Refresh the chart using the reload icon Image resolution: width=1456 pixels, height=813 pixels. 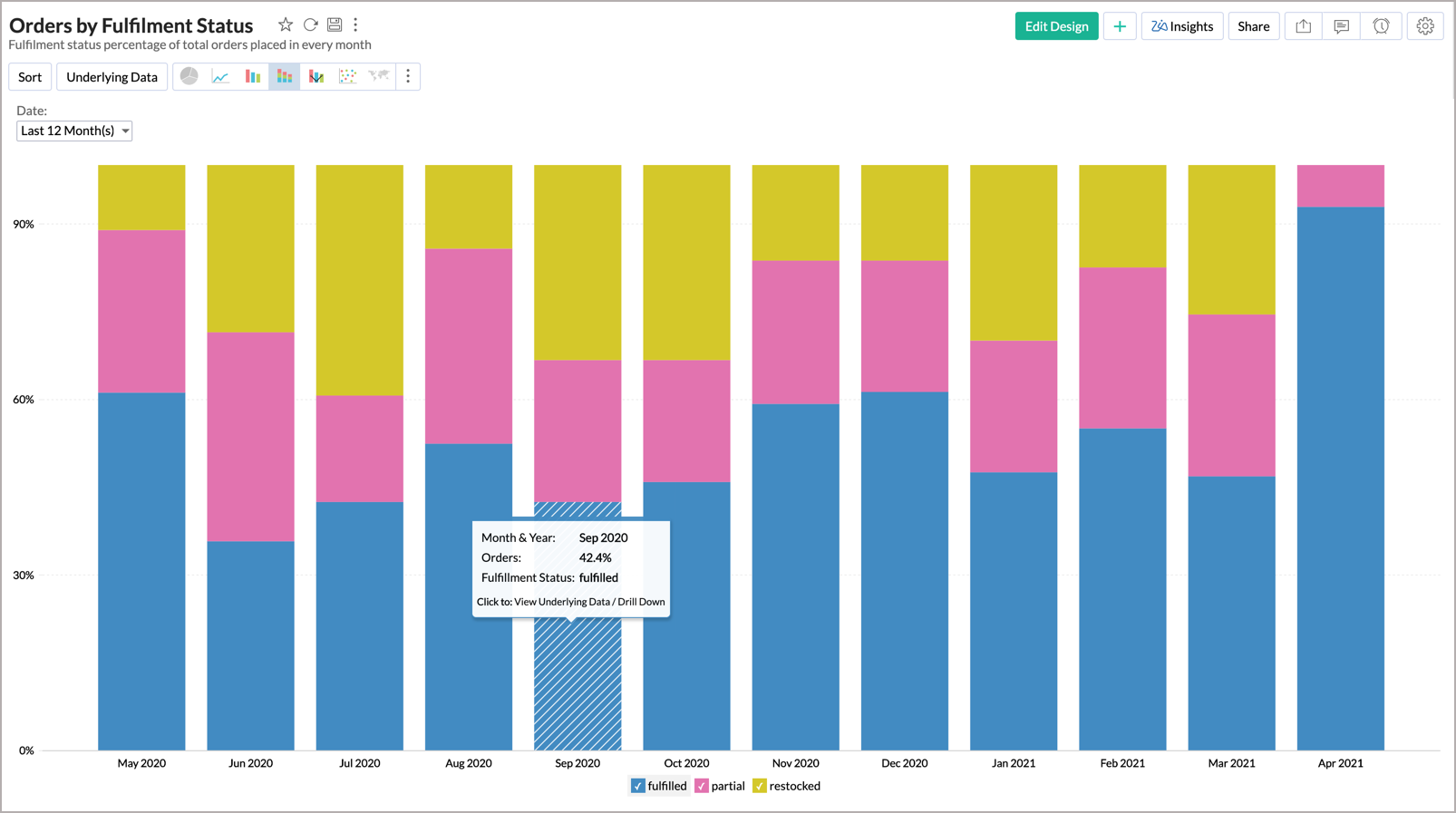(x=310, y=24)
